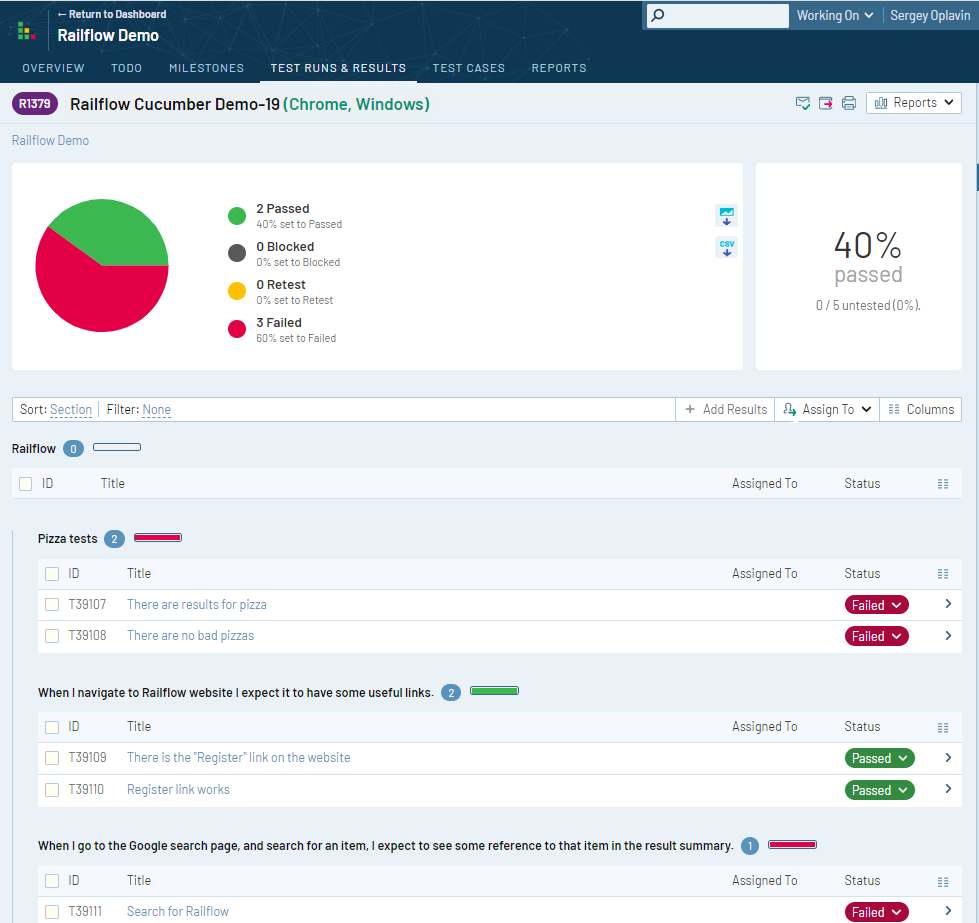Viewport: 979px width, 923px height.
Task: Open the Failed status dropdown for T39108
Action: [x=877, y=636]
